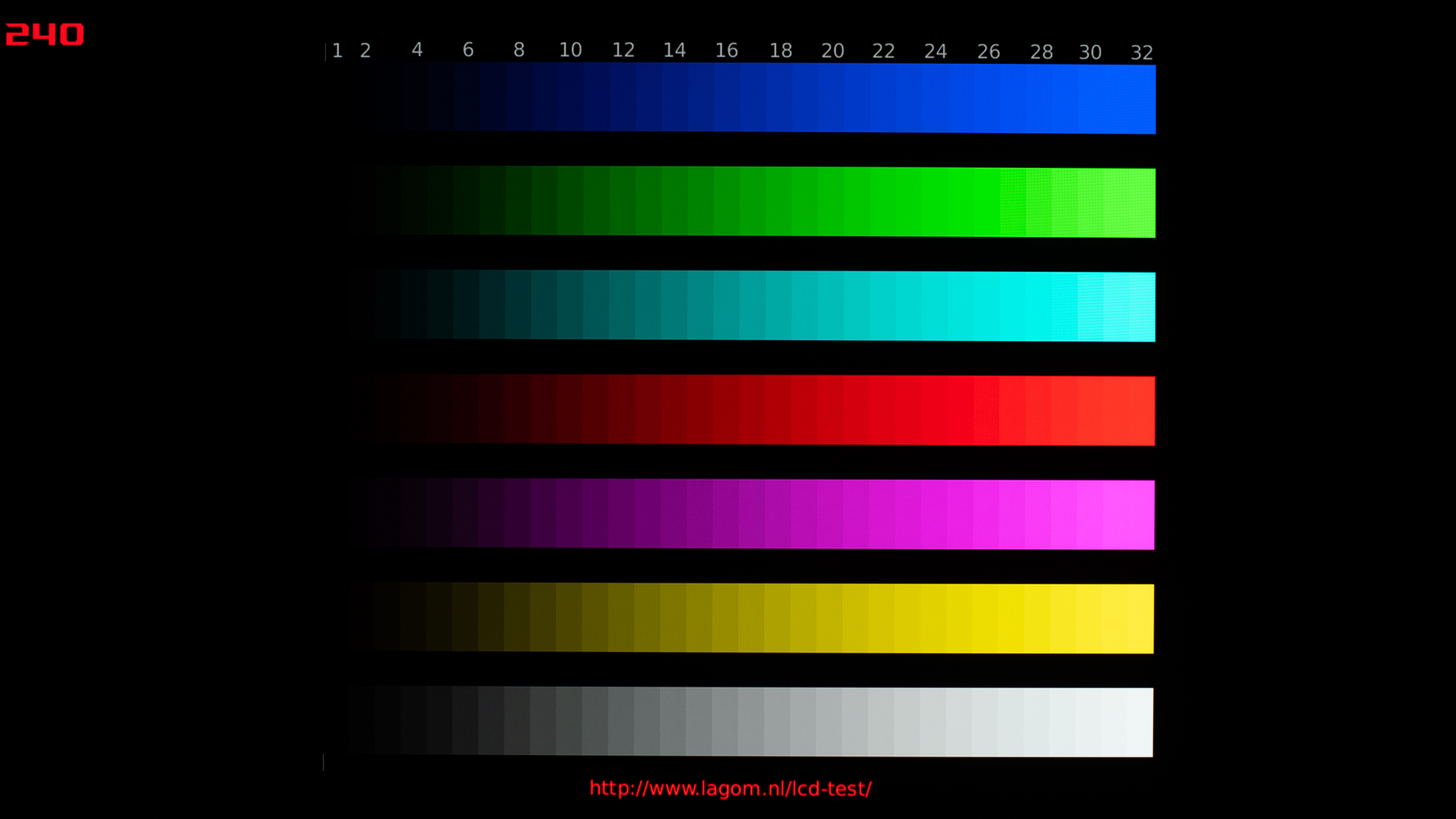Select the brightest blue swatch under 32
Viewport: 1456px width, 819px height.
1142,99
